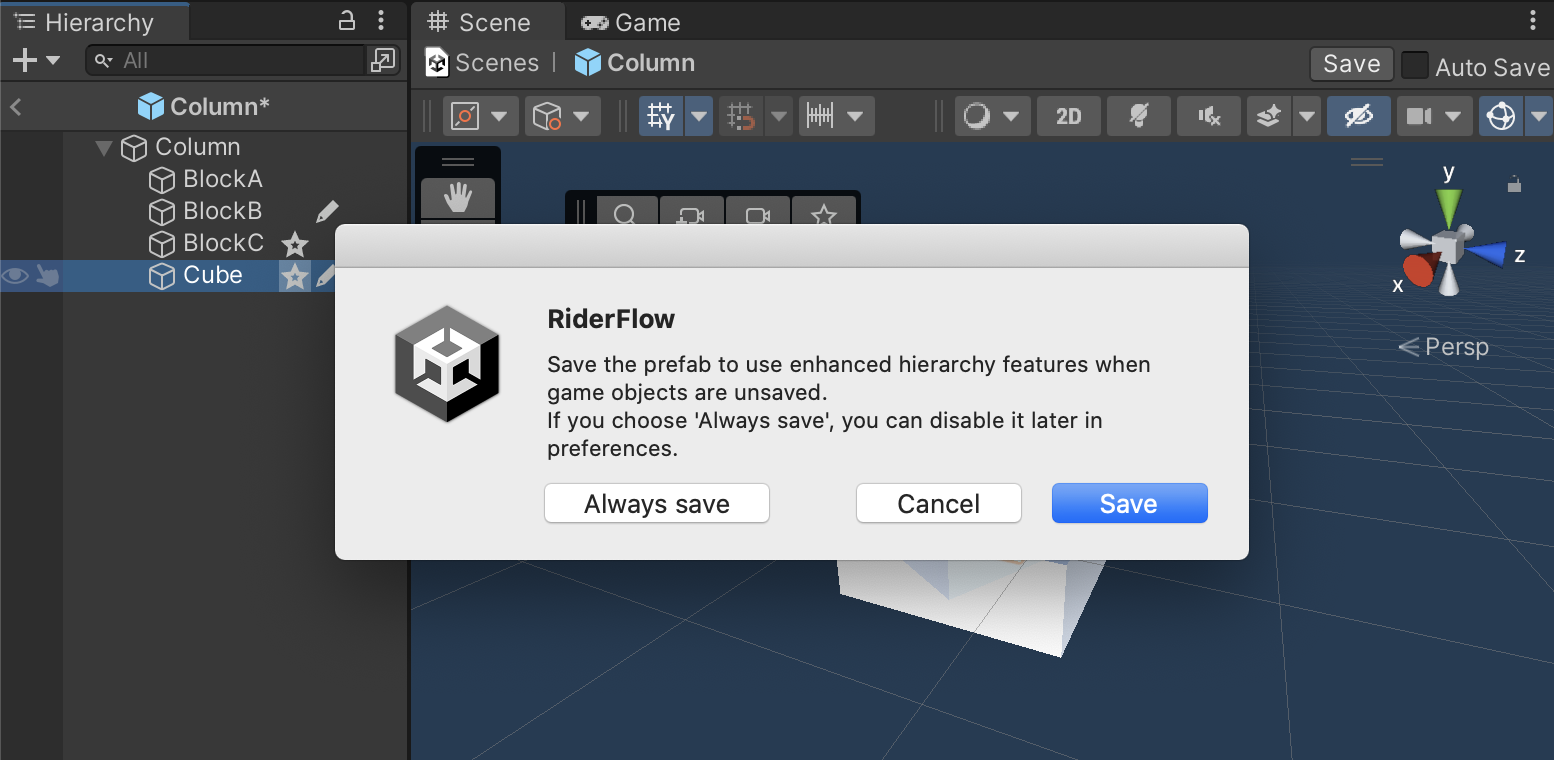The image size is (1554, 760).
Task: Enable the Auto Save checkbox
Action: [1414, 65]
